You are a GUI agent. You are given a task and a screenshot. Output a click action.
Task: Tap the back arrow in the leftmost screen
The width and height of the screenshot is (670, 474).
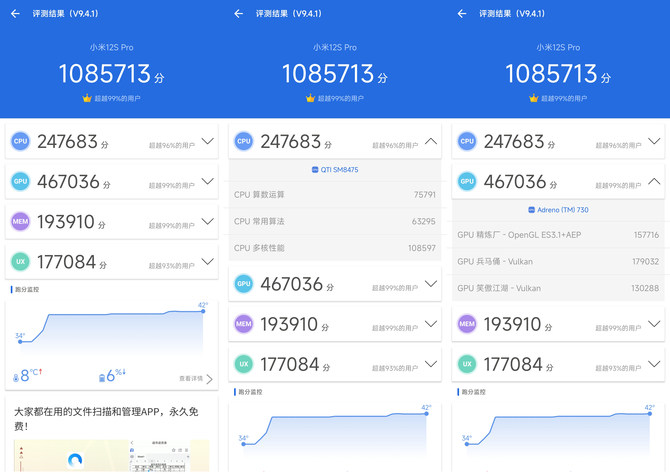coord(15,14)
